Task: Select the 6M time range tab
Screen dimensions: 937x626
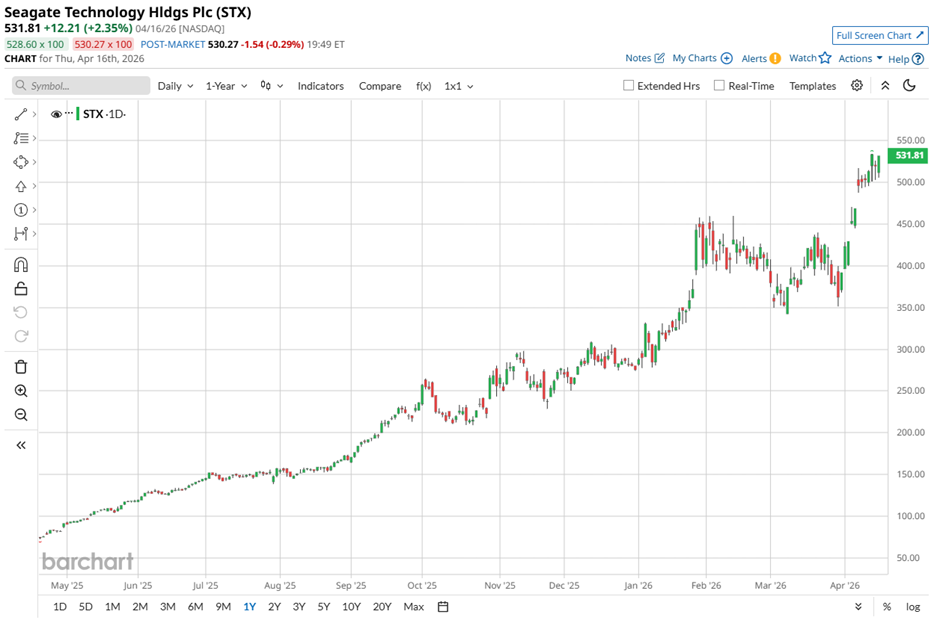Action: 195,607
